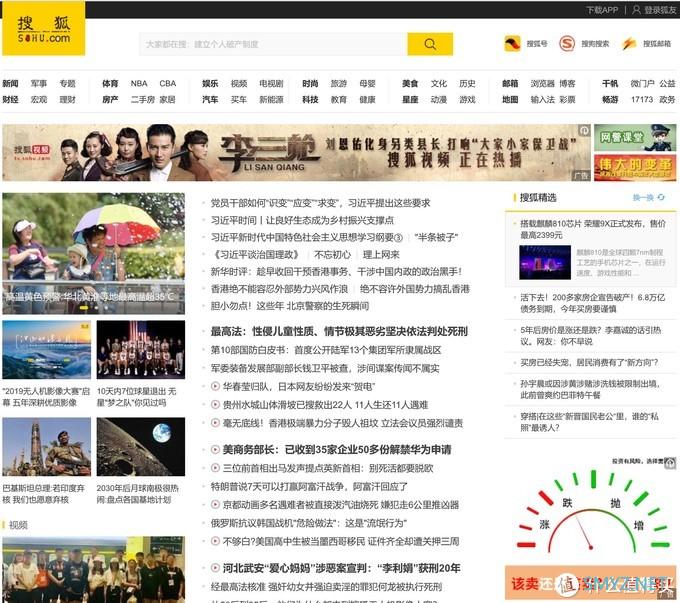The image size is (680, 603).
Task: Click the 伟大的变革 banner
Action: [635, 167]
